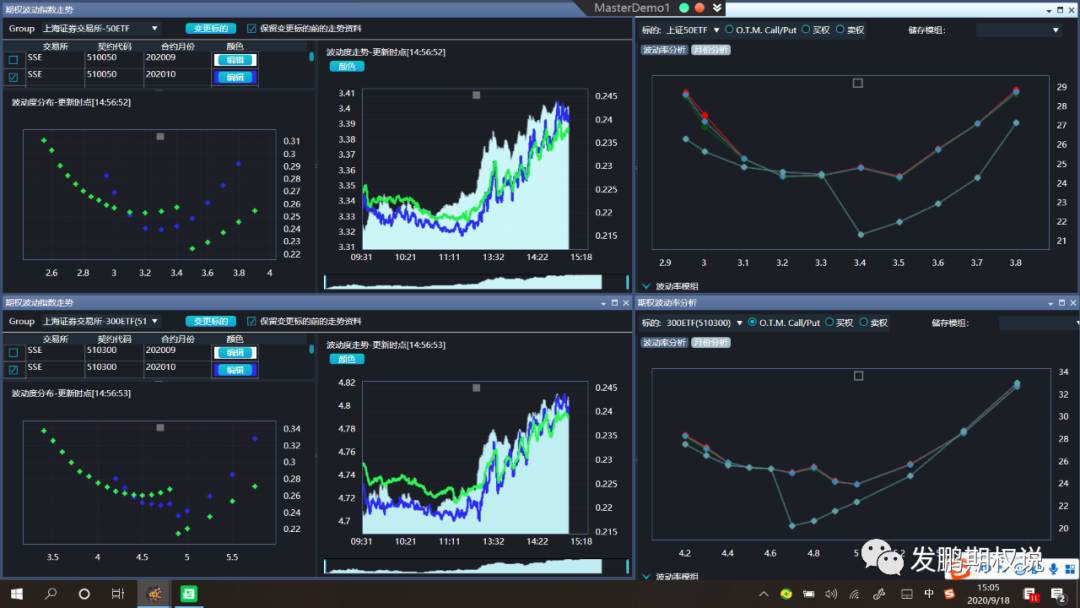Switch to 波动率分析 tab in the top-right panel
Viewport: 1080px width, 608px height.
tap(664, 50)
